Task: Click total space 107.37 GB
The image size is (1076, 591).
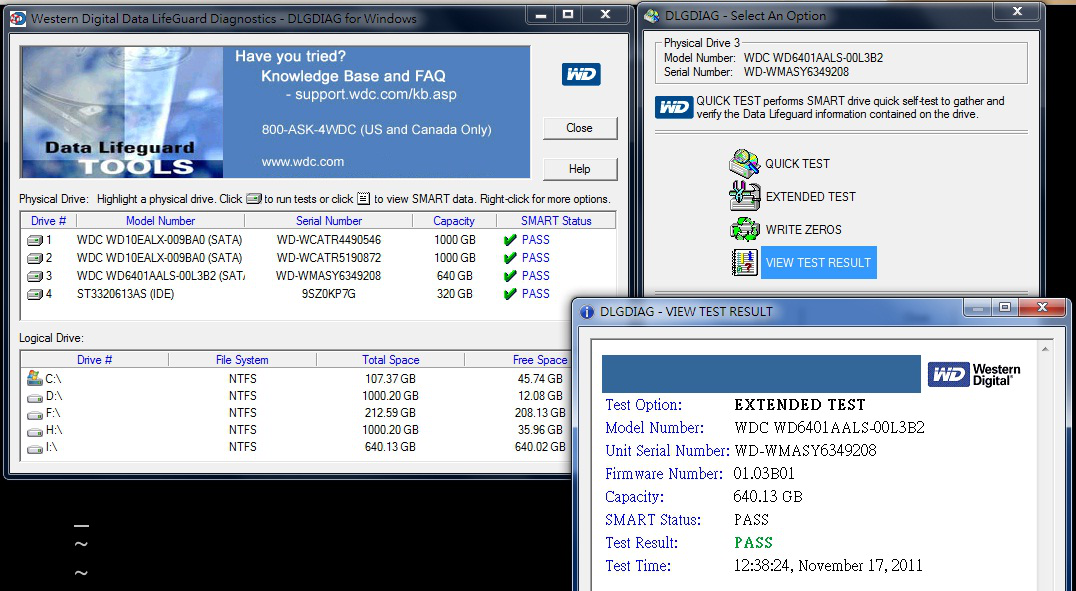Action: 390,378
